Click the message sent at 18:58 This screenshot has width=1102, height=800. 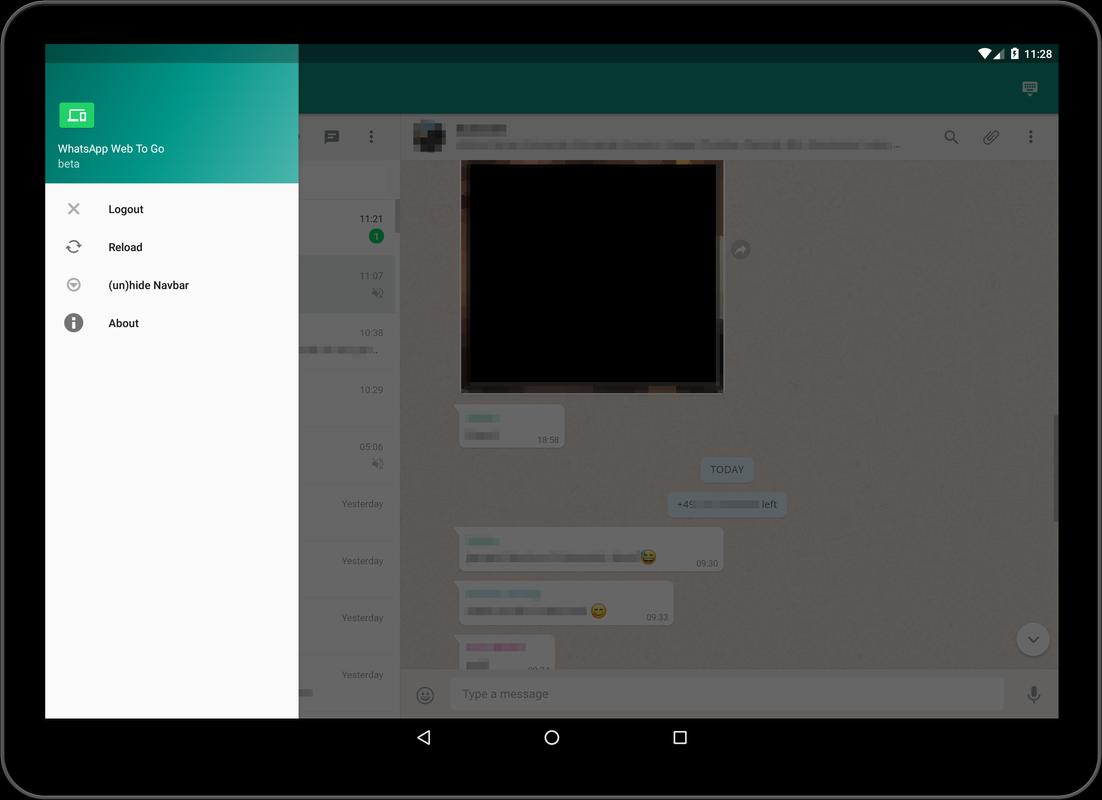pos(512,426)
